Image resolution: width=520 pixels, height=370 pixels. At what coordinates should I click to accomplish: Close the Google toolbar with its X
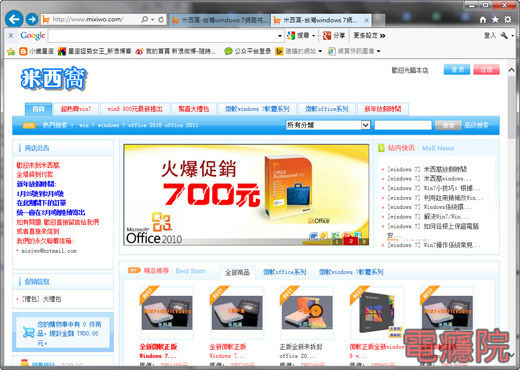click(11, 35)
